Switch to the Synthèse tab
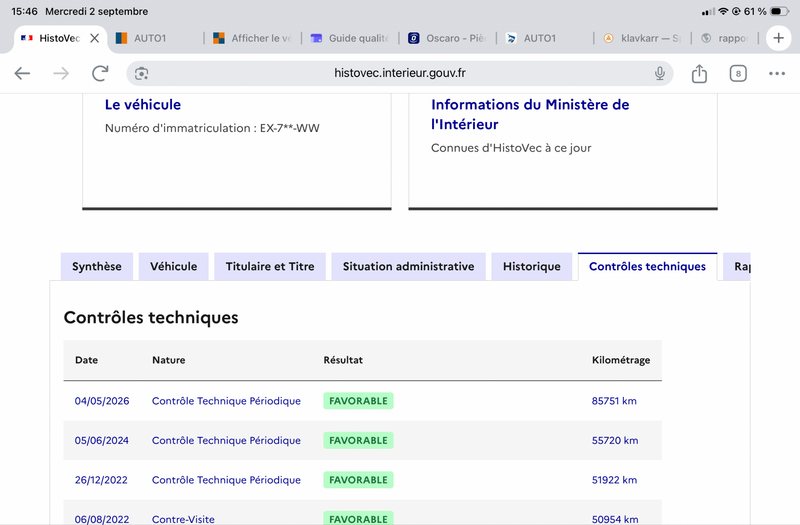 point(97,266)
